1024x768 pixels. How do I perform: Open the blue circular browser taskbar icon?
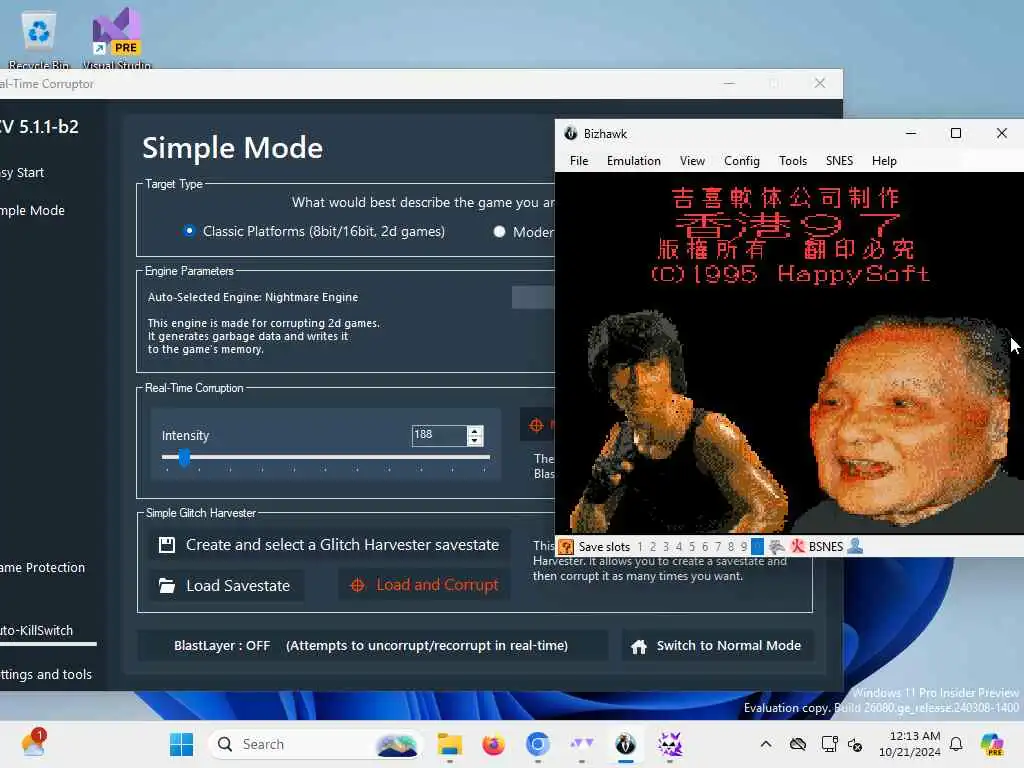(537, 744)
